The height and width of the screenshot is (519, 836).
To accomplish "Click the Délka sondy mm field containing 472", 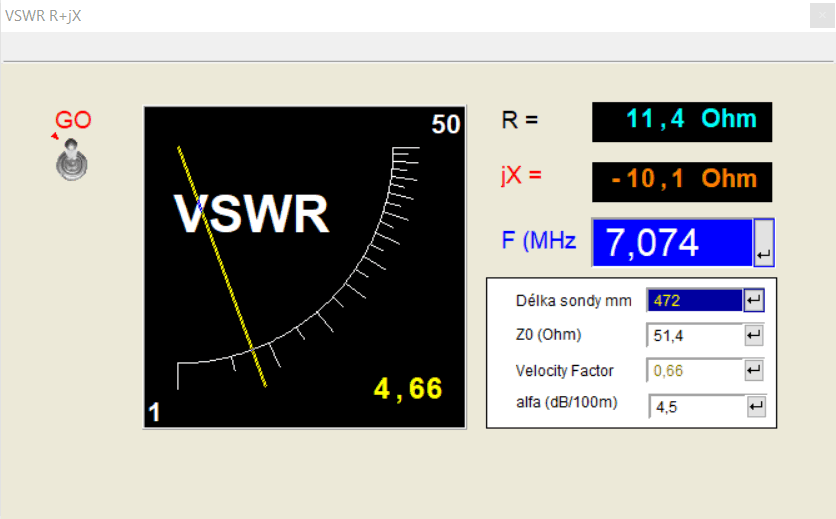I will [x=694, y=300].
